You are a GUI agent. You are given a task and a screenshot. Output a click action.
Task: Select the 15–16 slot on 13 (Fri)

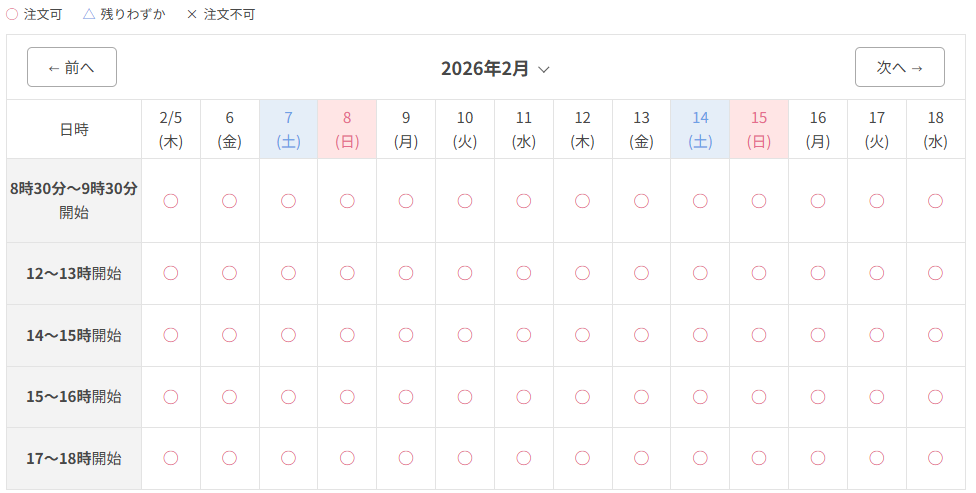pos(641,397)
